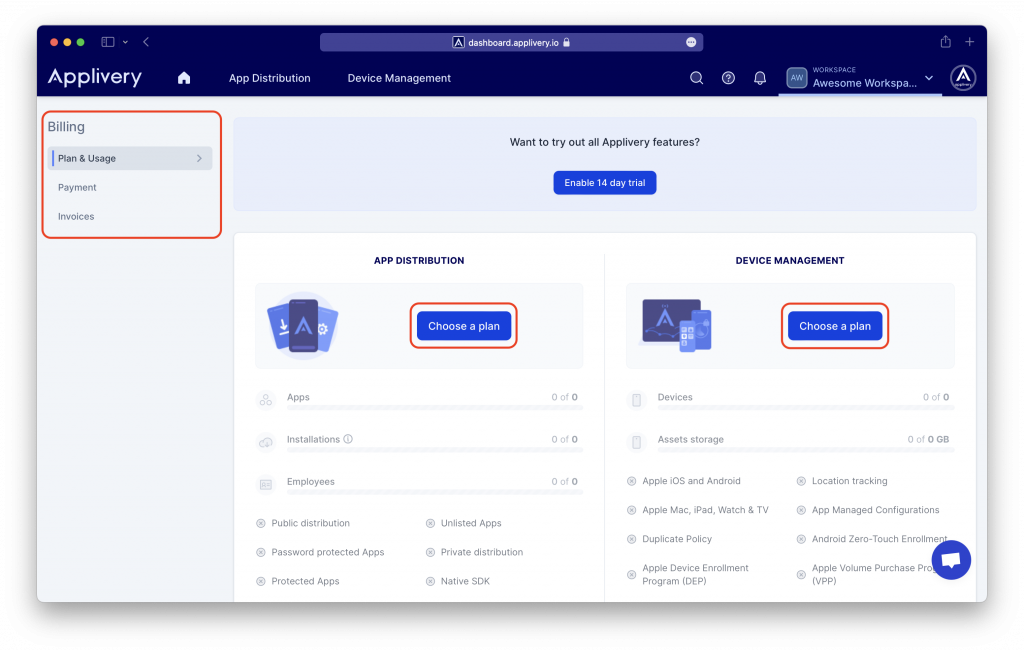Click Apple iOS and Android text
This screenshot has width=1024, height=651.
(691, 481)
